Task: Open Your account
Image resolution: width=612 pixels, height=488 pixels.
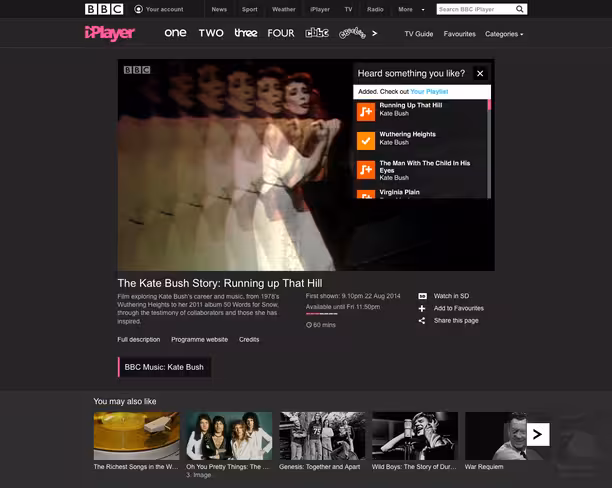Action: pos(164,9)
